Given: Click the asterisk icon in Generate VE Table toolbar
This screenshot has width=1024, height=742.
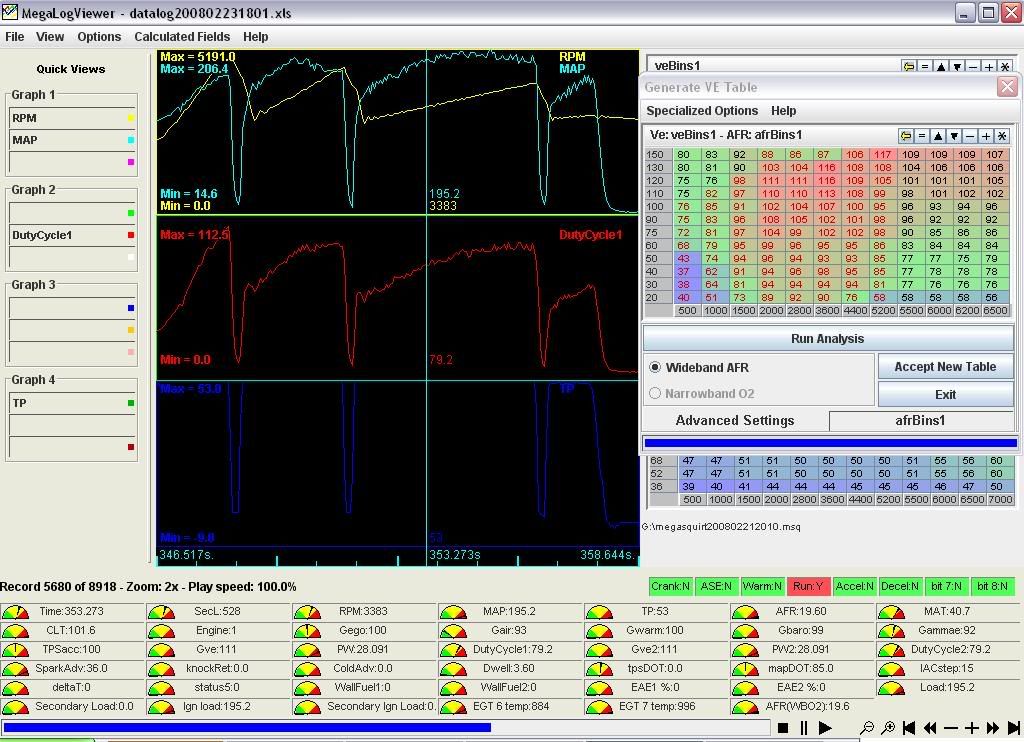Looking at the screenshot, I should (x=1002, y=136).
